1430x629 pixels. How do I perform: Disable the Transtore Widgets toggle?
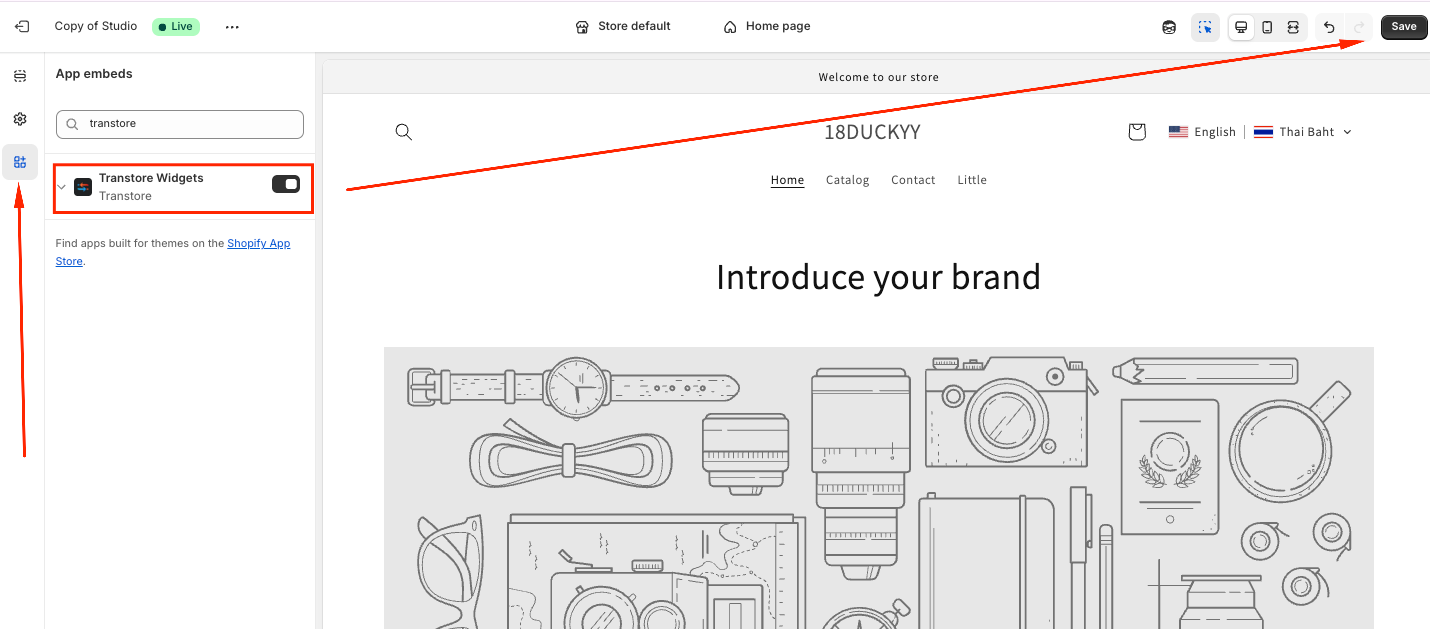click(x=286, y=184)
